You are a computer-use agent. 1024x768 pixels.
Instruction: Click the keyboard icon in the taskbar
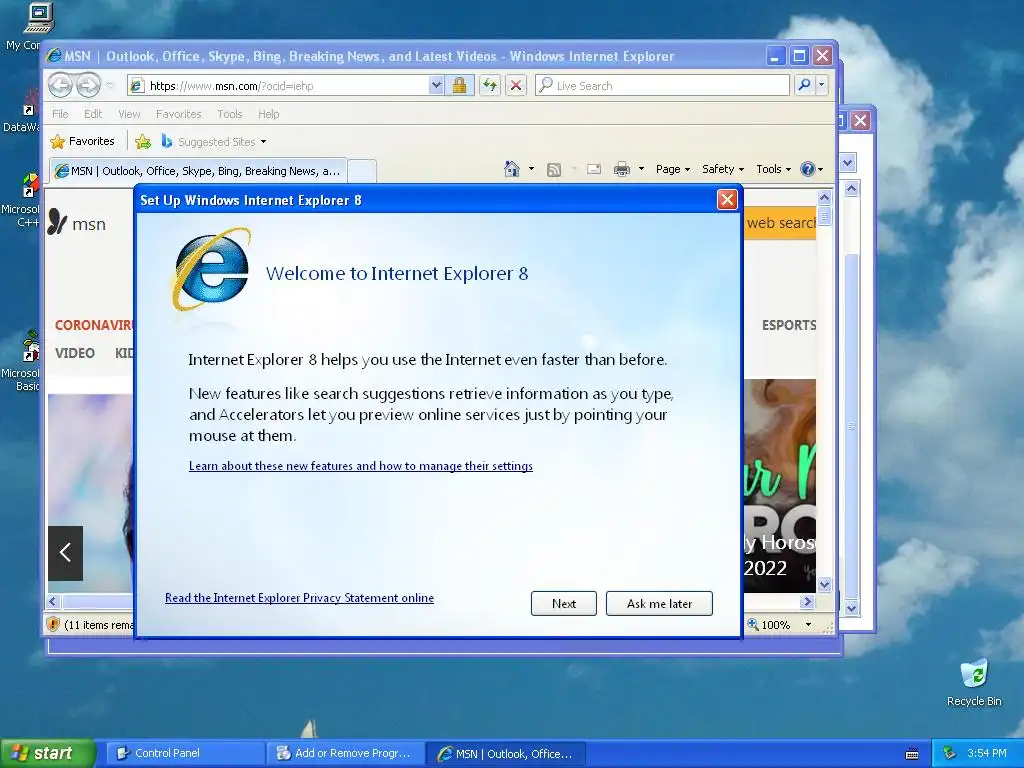coord(912,754)
